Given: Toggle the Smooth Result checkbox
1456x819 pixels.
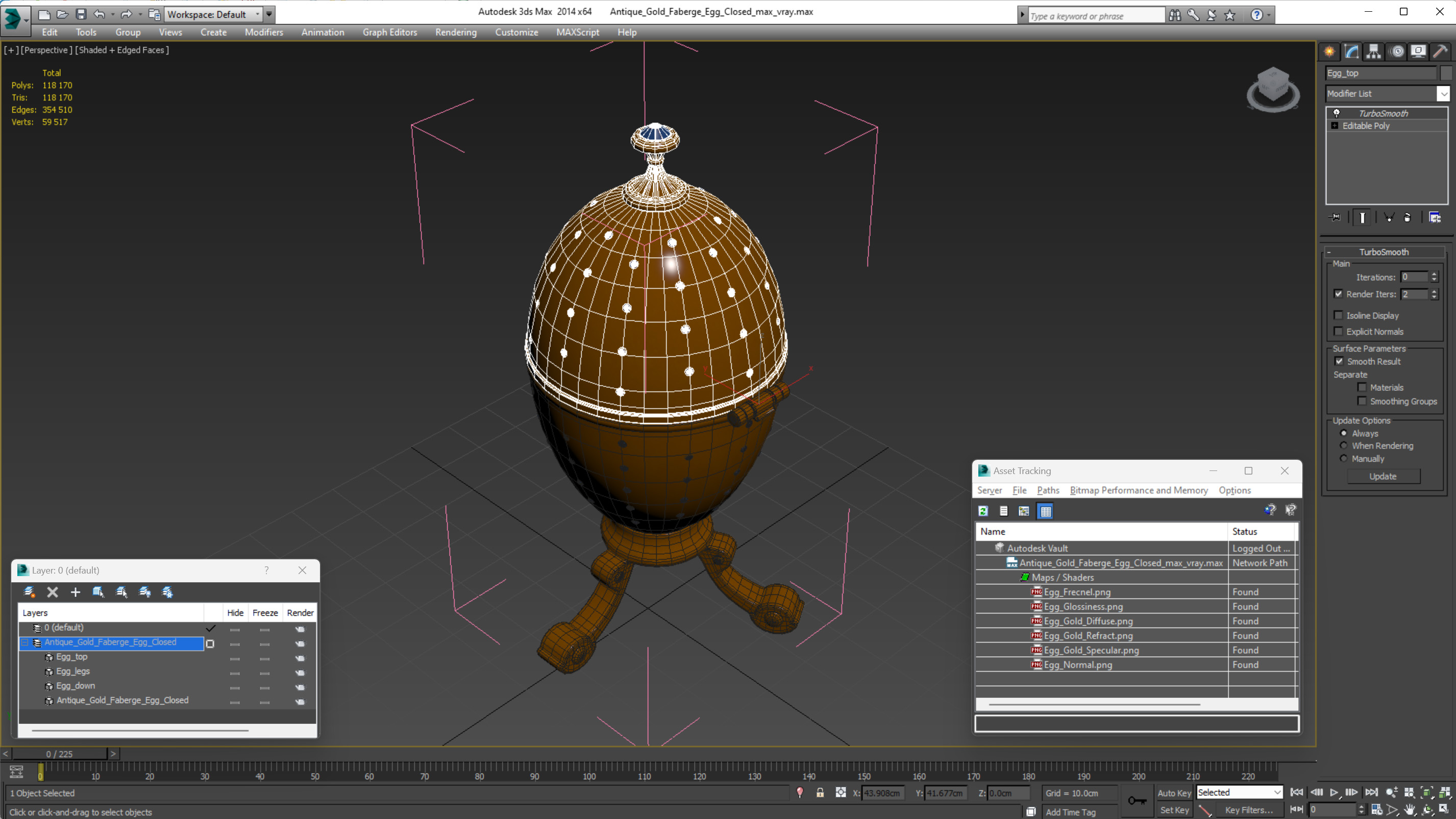Looking at the screenshot, I should [x=1339, y=361].
